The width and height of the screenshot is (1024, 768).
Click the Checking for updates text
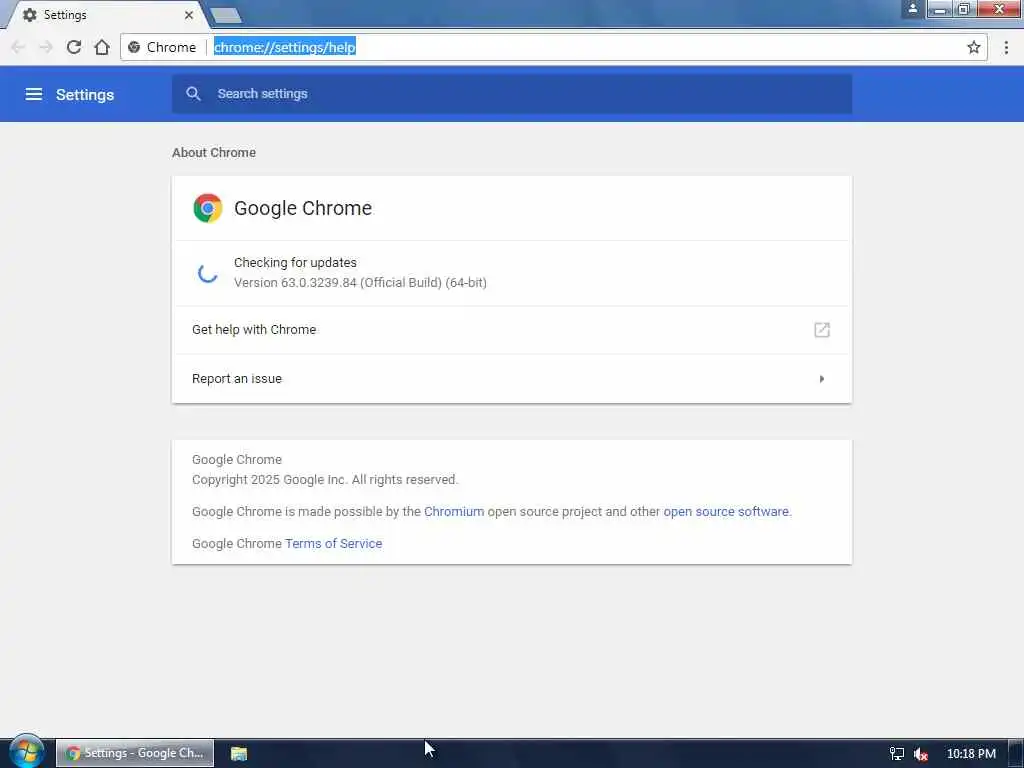(295, 263)
